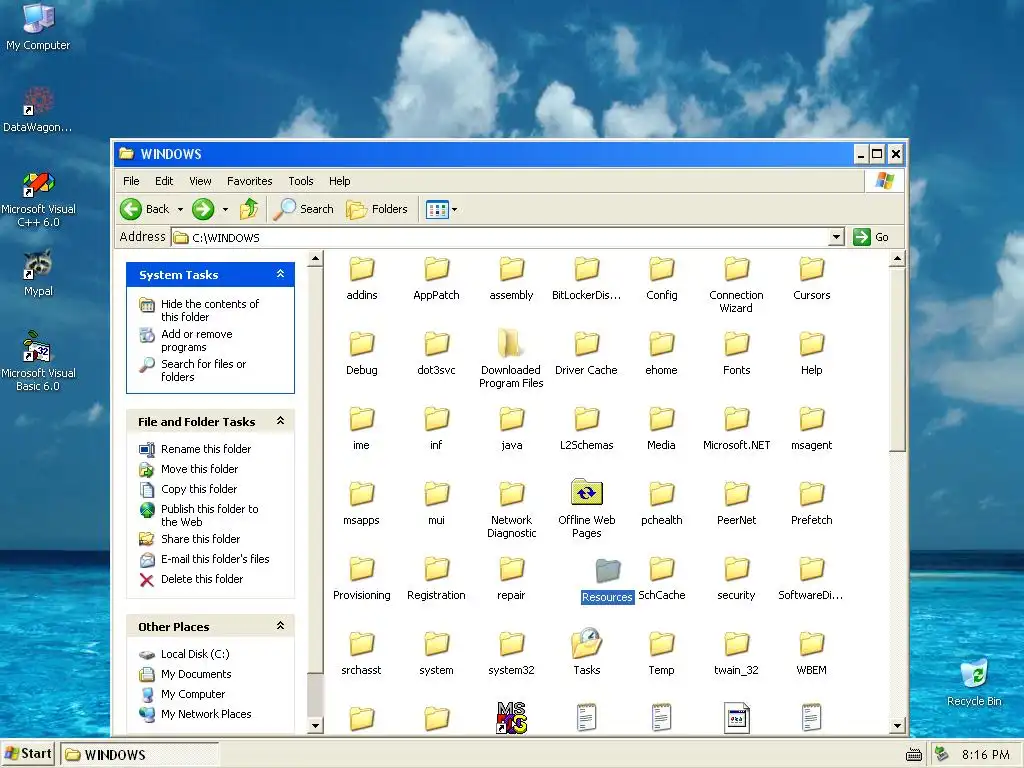Toggle the Folders pane
The height and width of the screenshot is (768, 1024).
click(377, 209)
